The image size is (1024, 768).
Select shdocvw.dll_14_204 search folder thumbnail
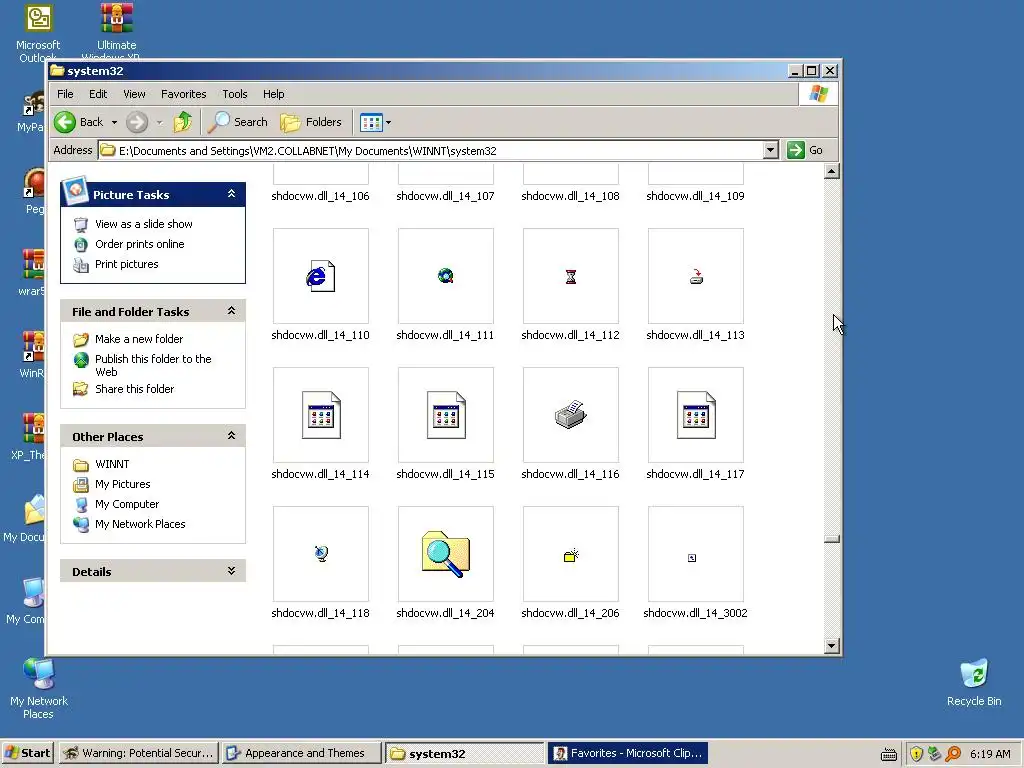(445, 554)
